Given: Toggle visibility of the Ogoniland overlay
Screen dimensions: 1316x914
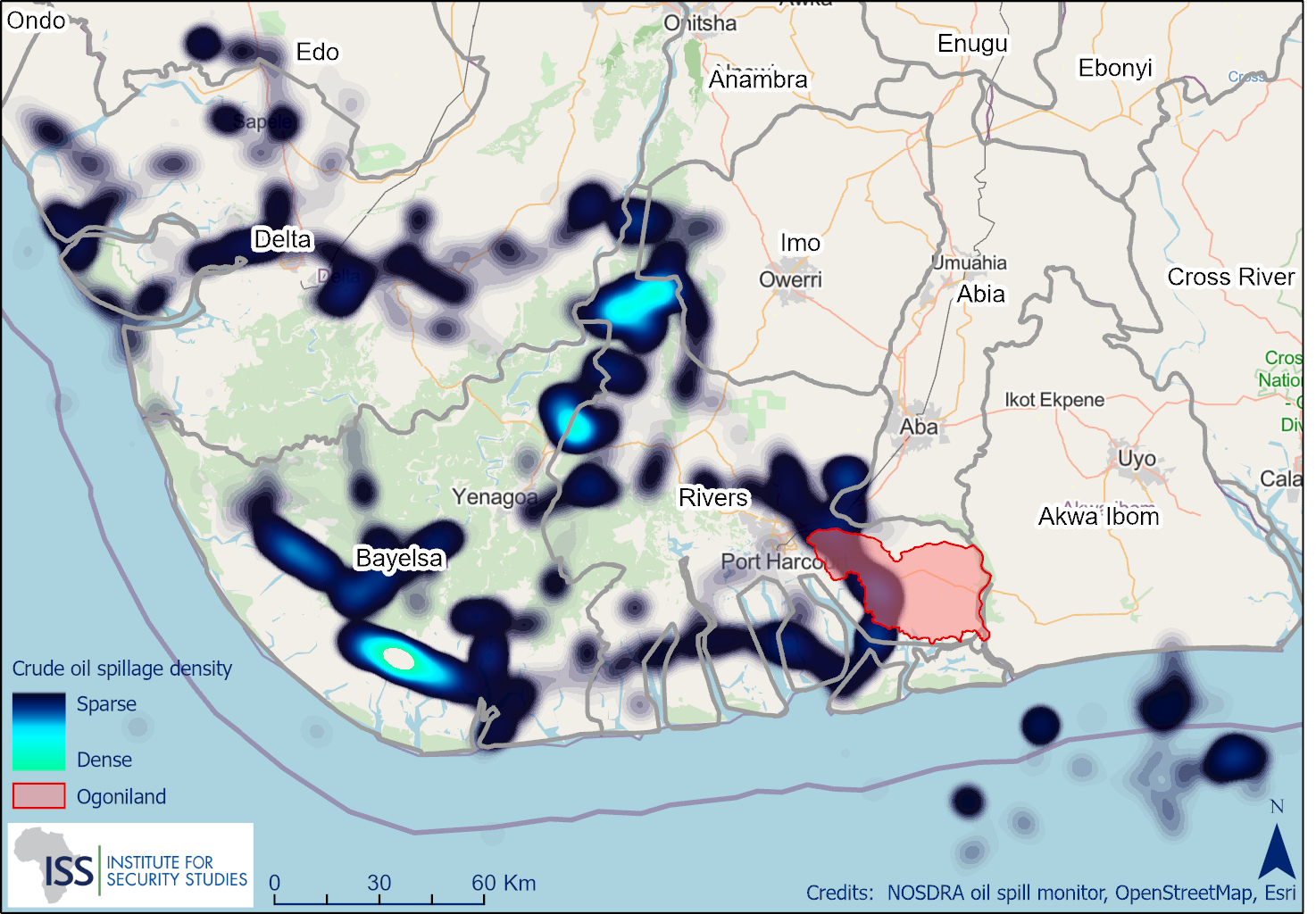Looking at the screenshot, I should click(122, 797).
